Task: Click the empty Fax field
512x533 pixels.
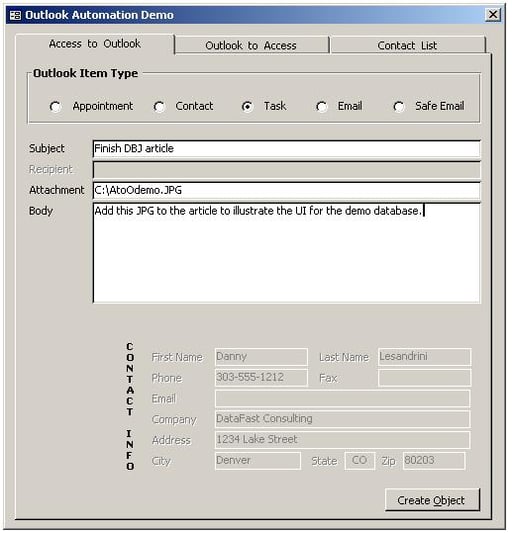Action: click(424, 378)
